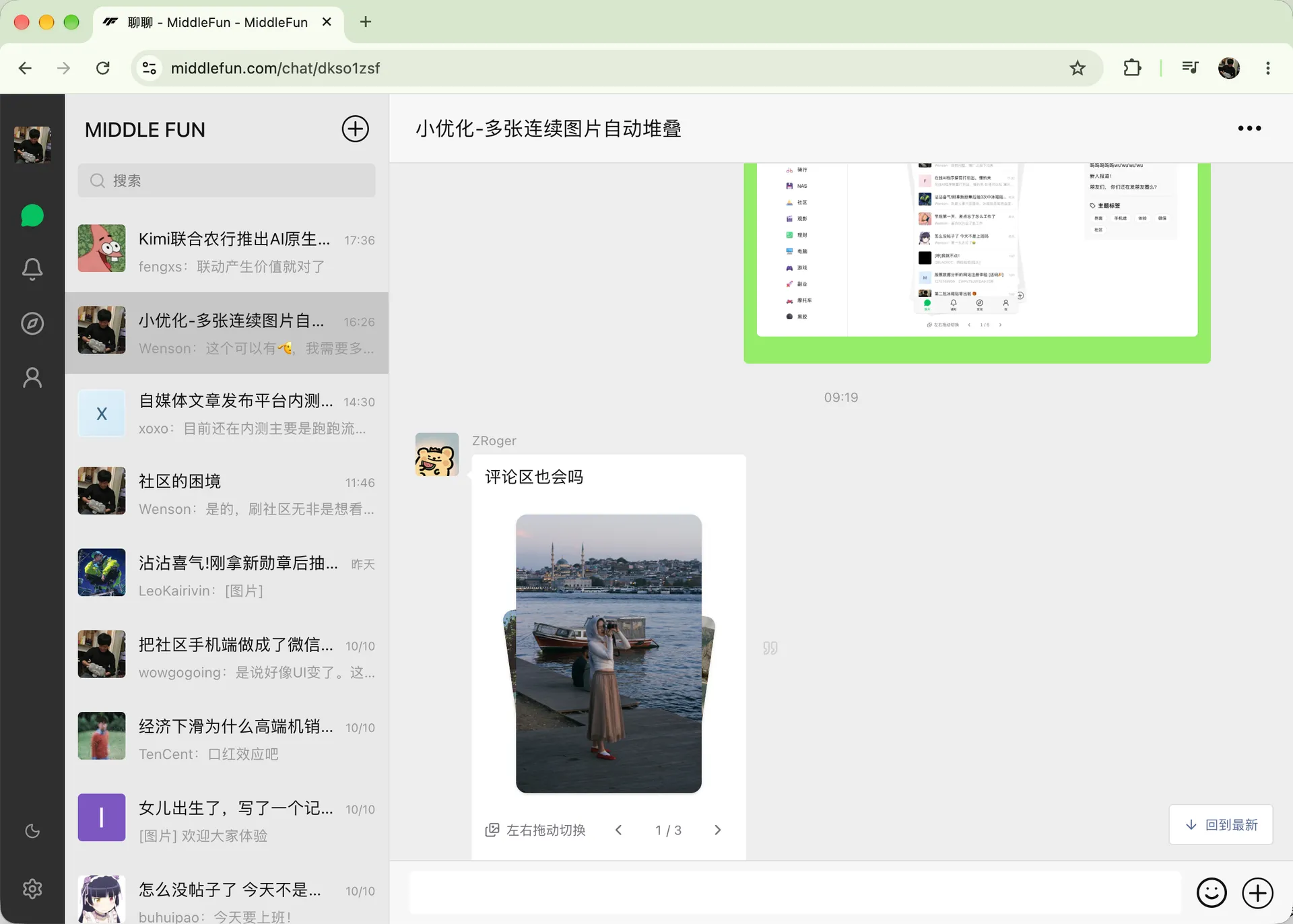Bookmark page with star icon
1293x924 pixels.
tap(1077, 68)
